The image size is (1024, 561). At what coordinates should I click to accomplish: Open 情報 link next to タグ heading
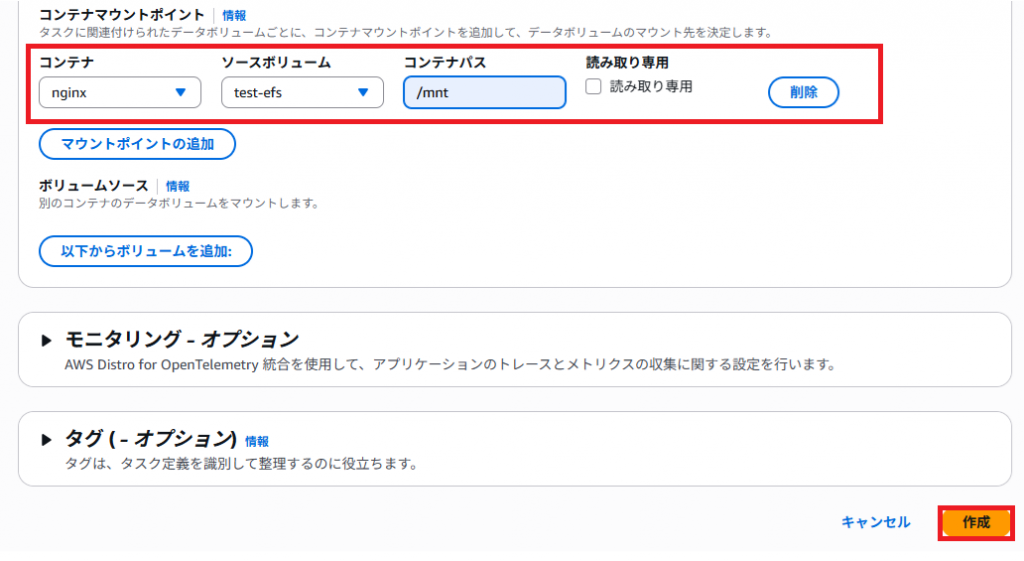click(257, 441)
